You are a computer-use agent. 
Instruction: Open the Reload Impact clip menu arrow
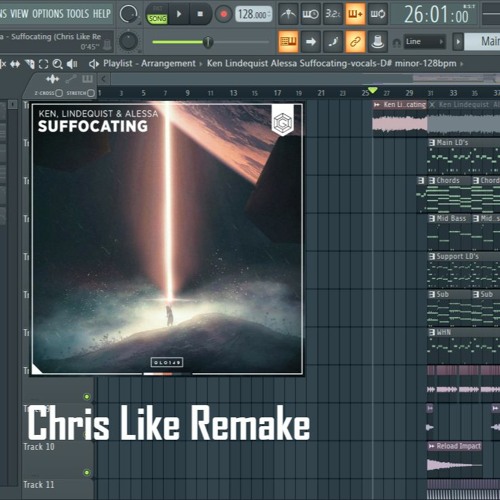pyautogui.click(x=432, y=446)
